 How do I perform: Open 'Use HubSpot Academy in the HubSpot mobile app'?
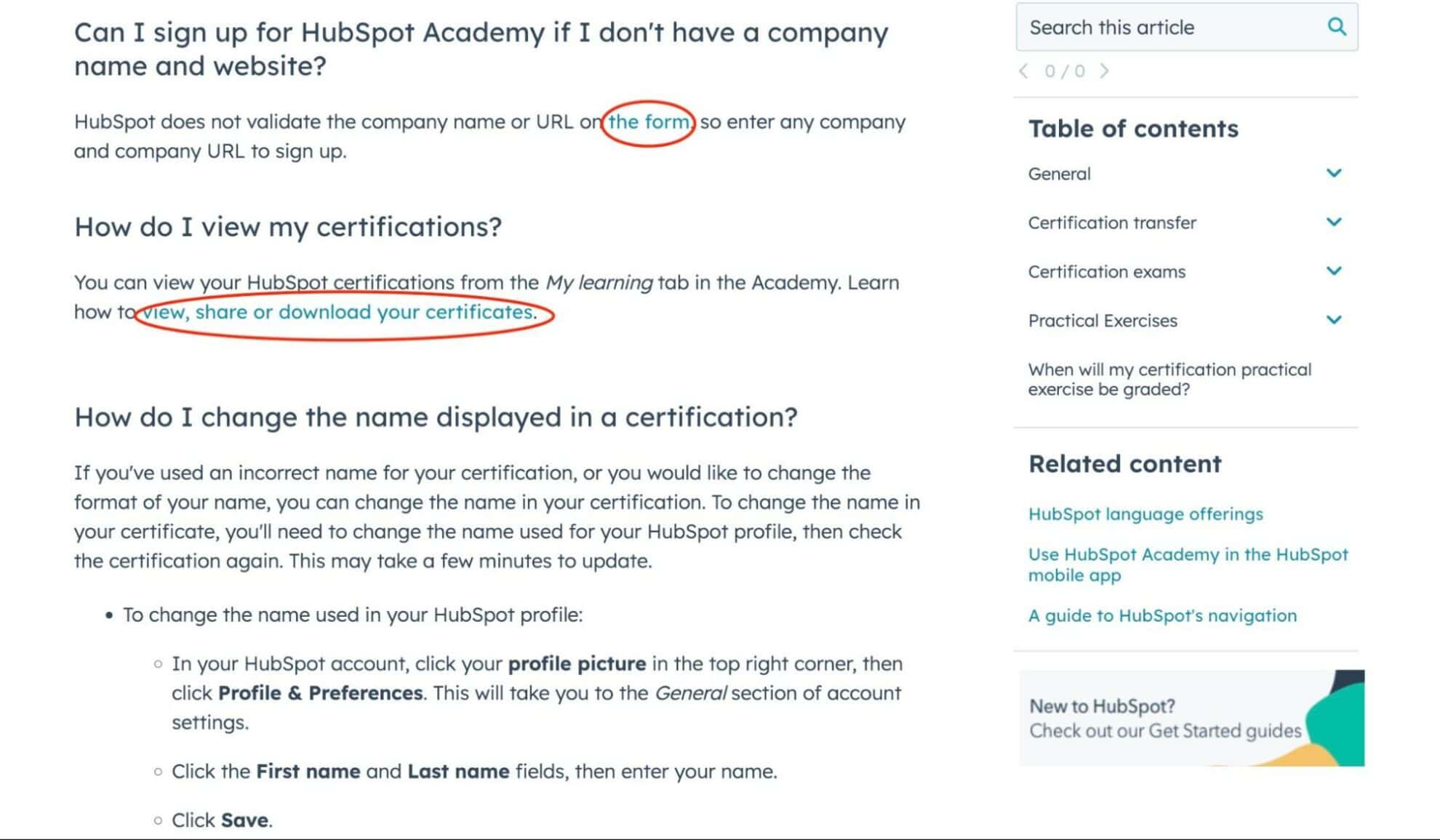tap(1188, 564)
